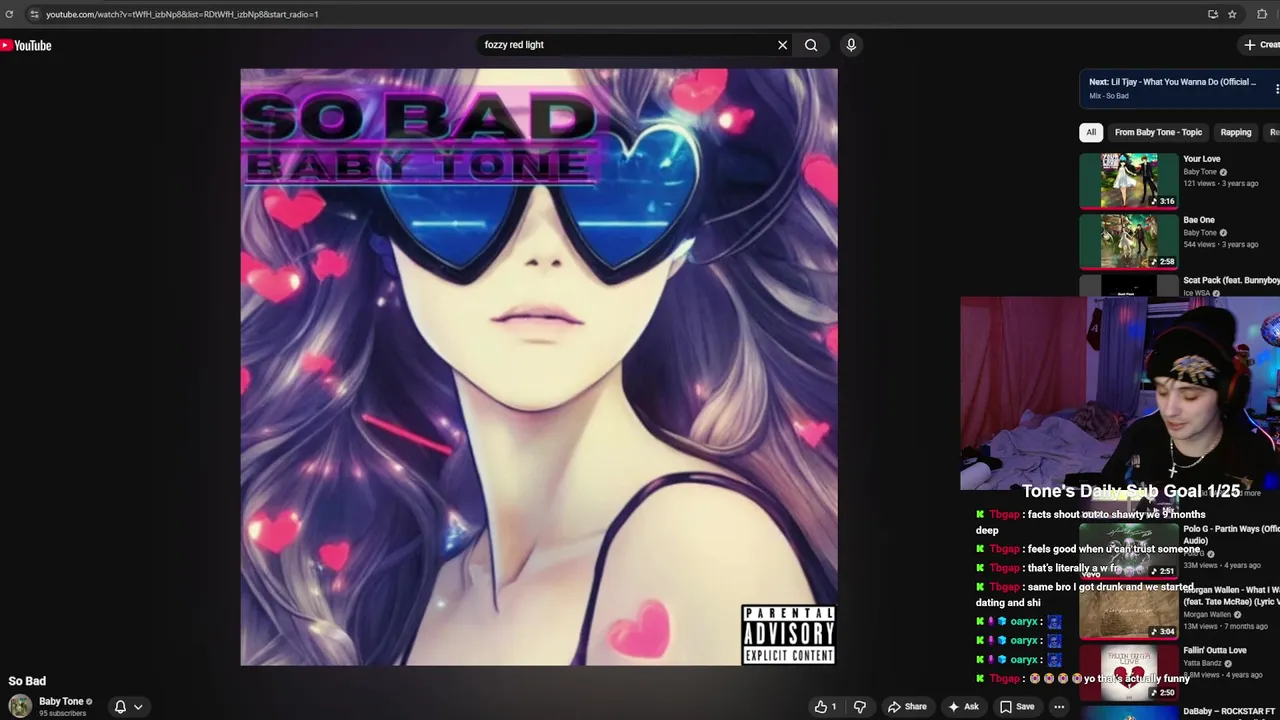Open the Ask AI button
This screenshot has width=1280, height=720.
tap(963, 707)
